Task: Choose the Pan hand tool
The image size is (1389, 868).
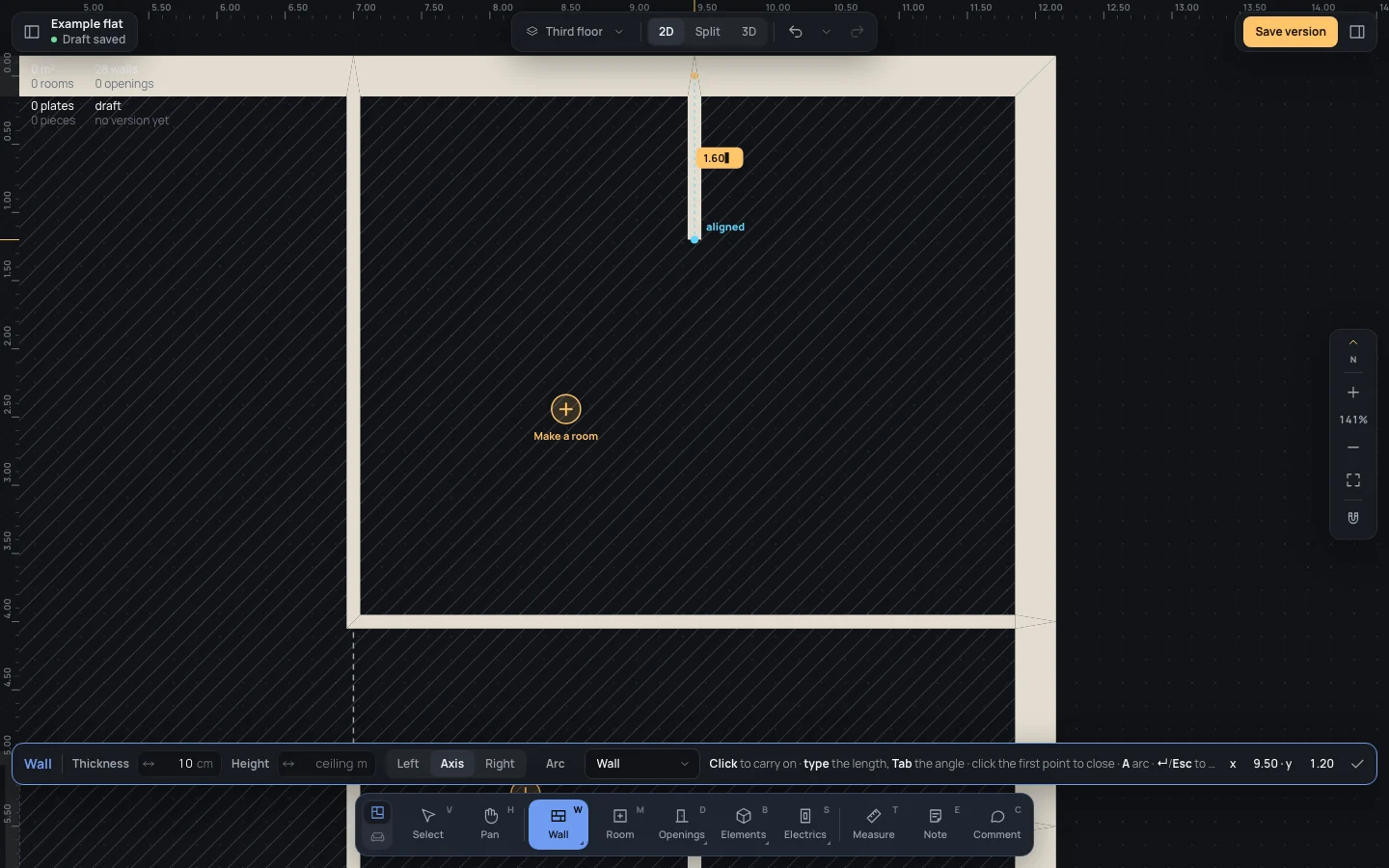Action: point(490,825)
